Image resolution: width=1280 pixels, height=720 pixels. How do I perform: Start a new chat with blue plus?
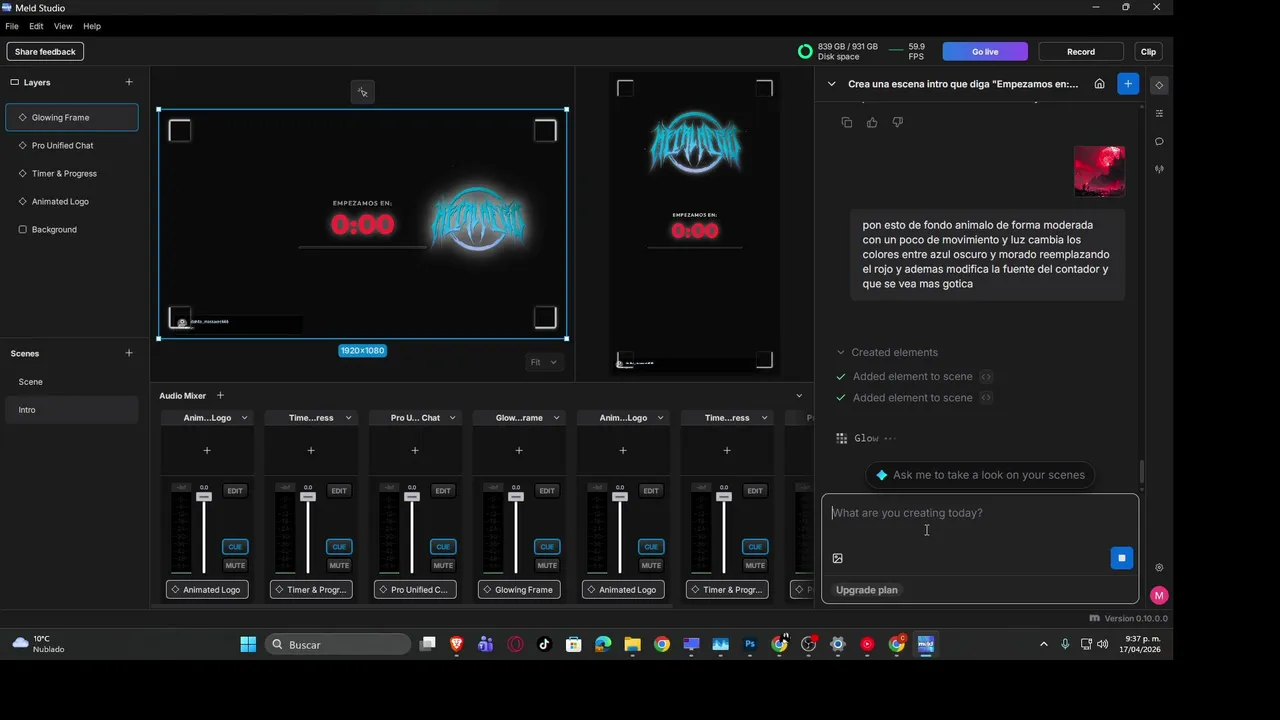click(x=1128, y=84)
